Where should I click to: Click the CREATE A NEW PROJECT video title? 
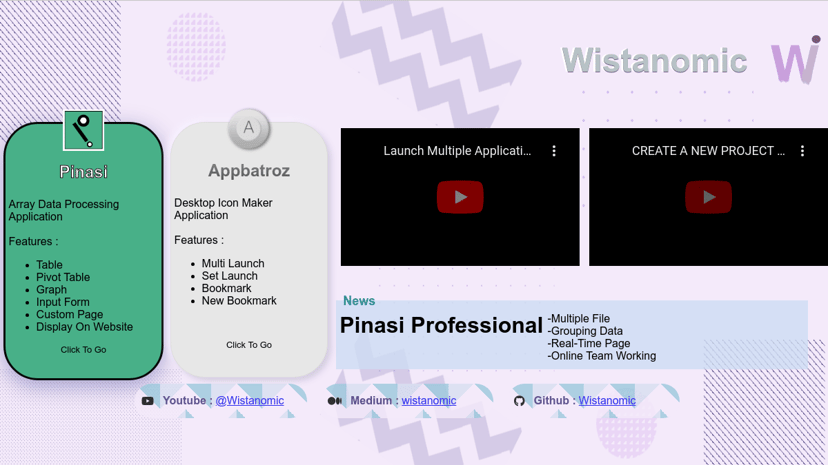click(x=708, y=151)
